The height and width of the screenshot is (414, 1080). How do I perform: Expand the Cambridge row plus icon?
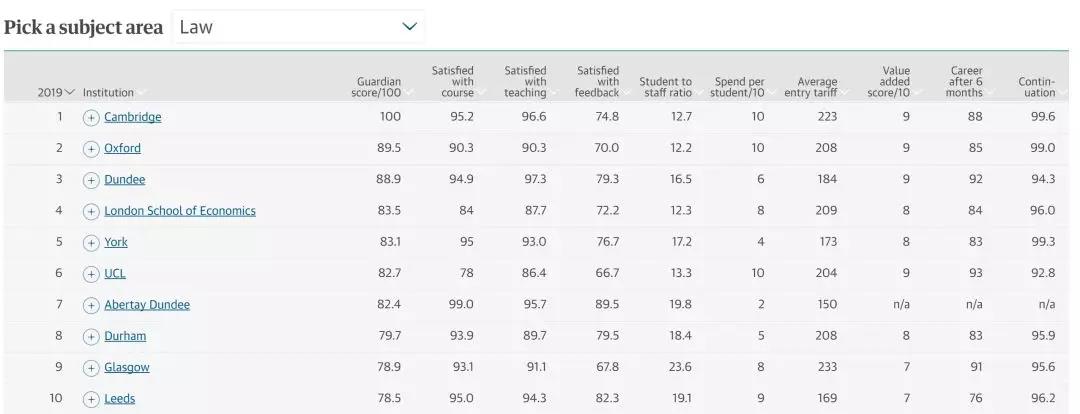tap(91, 117)
